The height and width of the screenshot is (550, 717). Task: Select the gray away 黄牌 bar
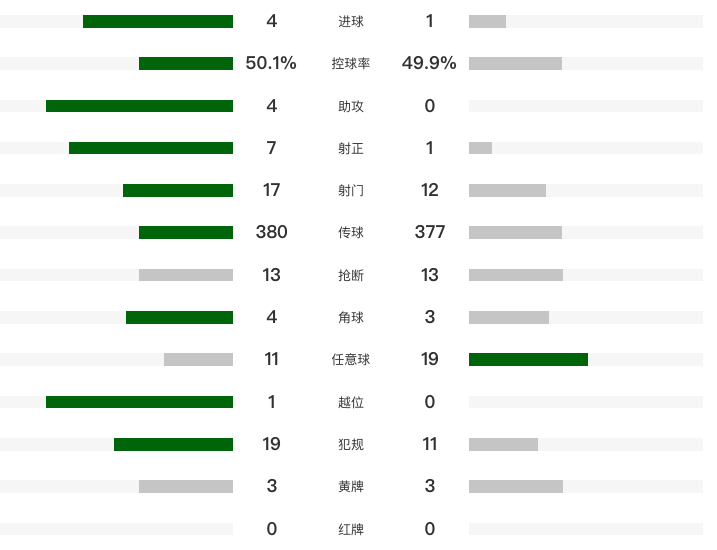[x=516, y=486]
